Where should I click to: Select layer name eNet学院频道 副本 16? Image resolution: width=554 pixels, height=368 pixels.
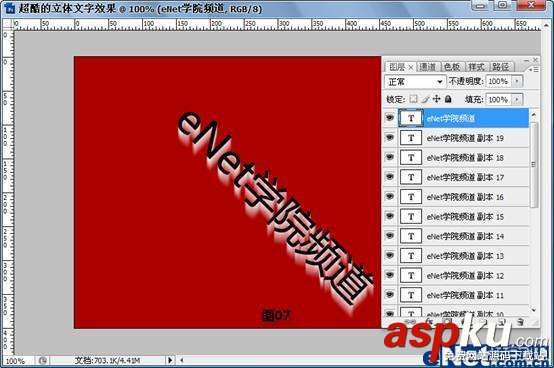click(x=465, y=197)
